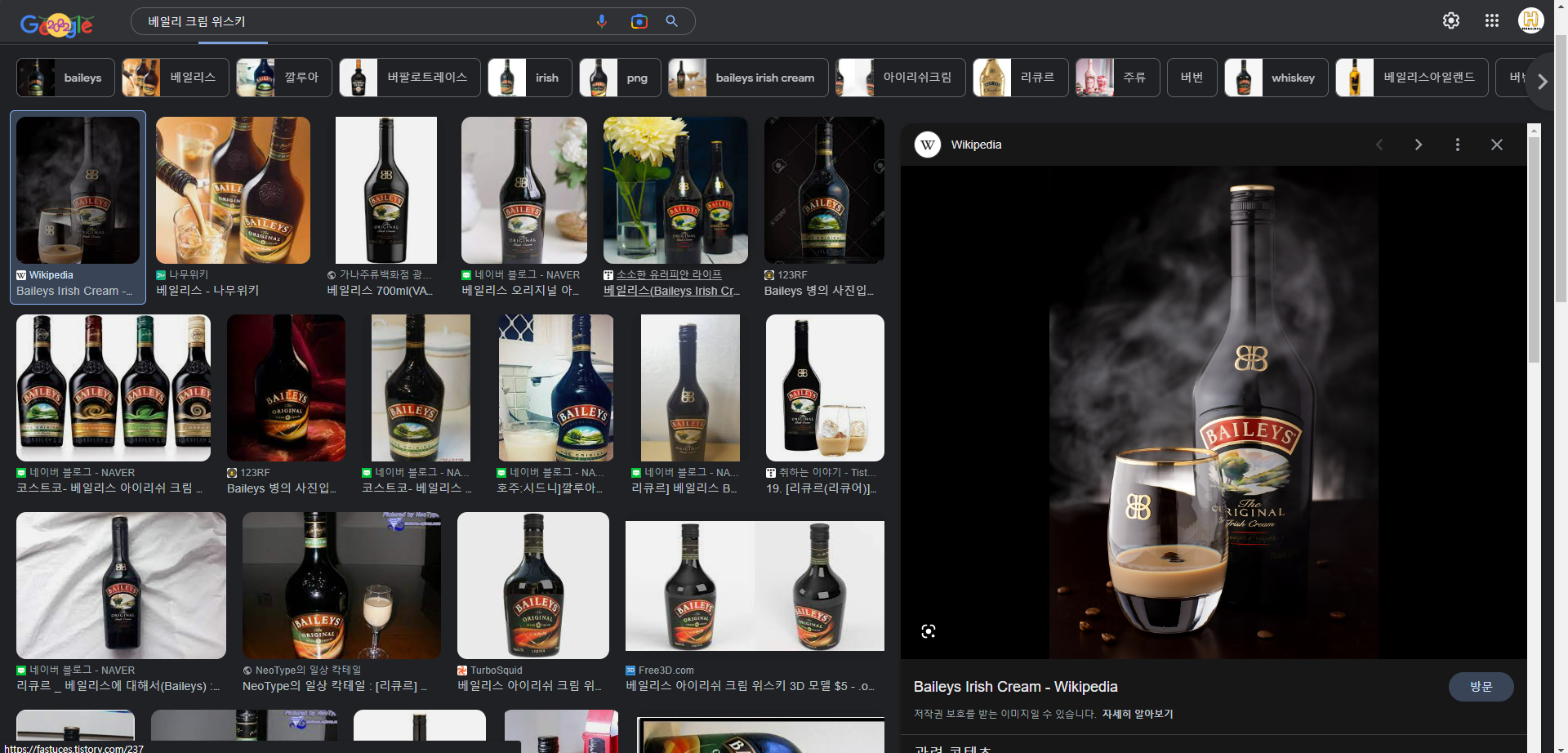Click '베일리스 700ml(VA...' caption

click(380, 291)
